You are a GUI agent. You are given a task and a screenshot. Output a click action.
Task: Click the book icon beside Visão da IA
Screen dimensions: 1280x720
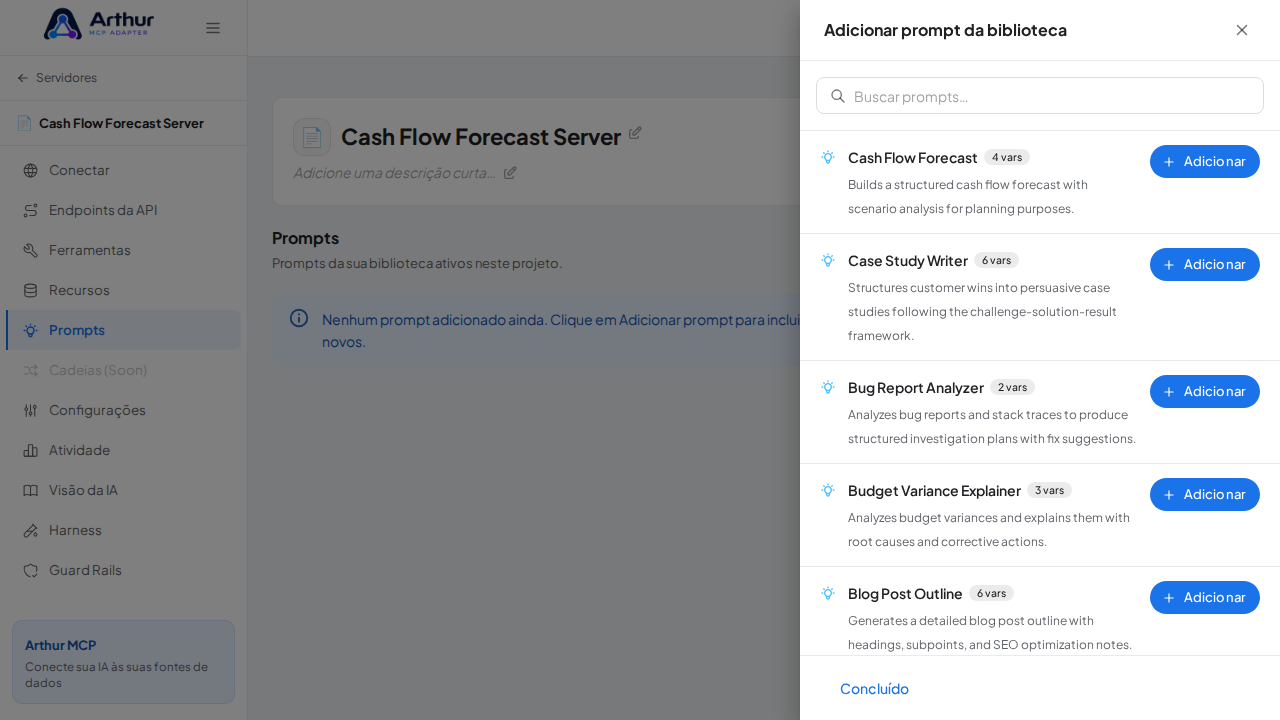(x=30, y=490)
